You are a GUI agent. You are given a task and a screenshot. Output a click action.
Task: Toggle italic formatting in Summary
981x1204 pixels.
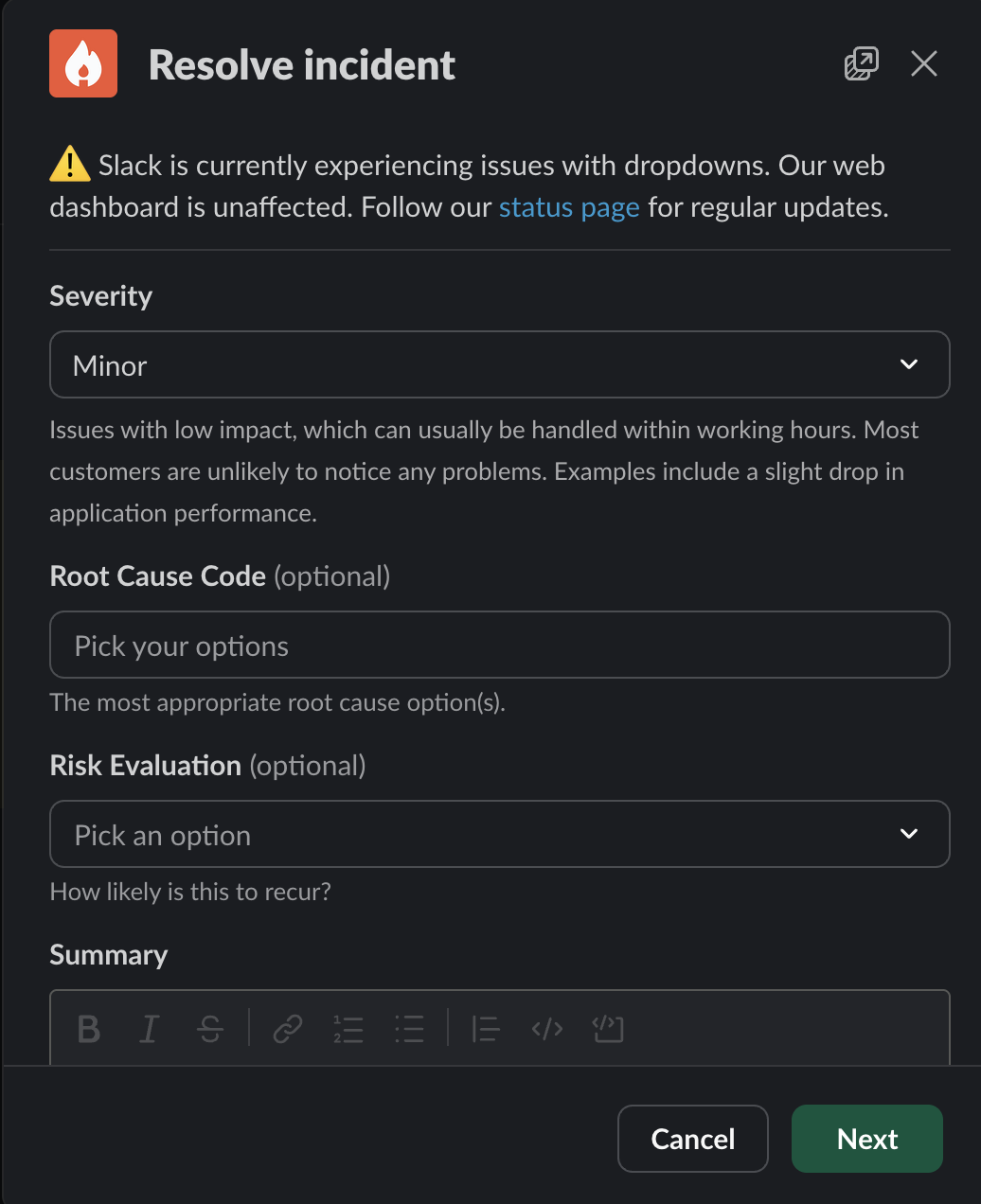click(x=150, y=1028)
